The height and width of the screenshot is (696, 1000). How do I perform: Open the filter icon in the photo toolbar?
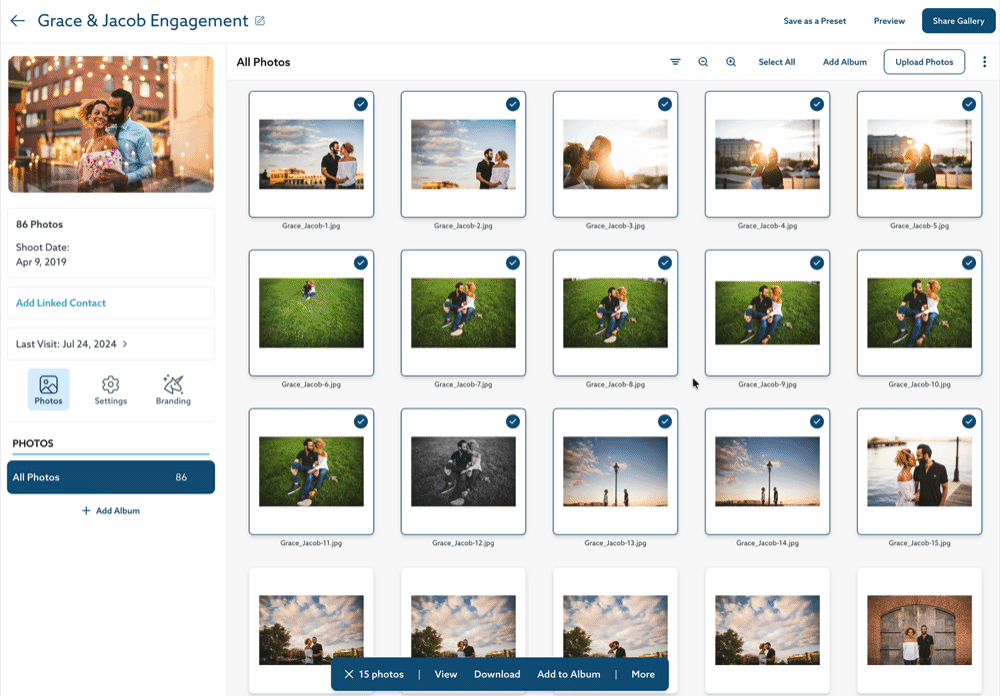(x=676, y=61)
